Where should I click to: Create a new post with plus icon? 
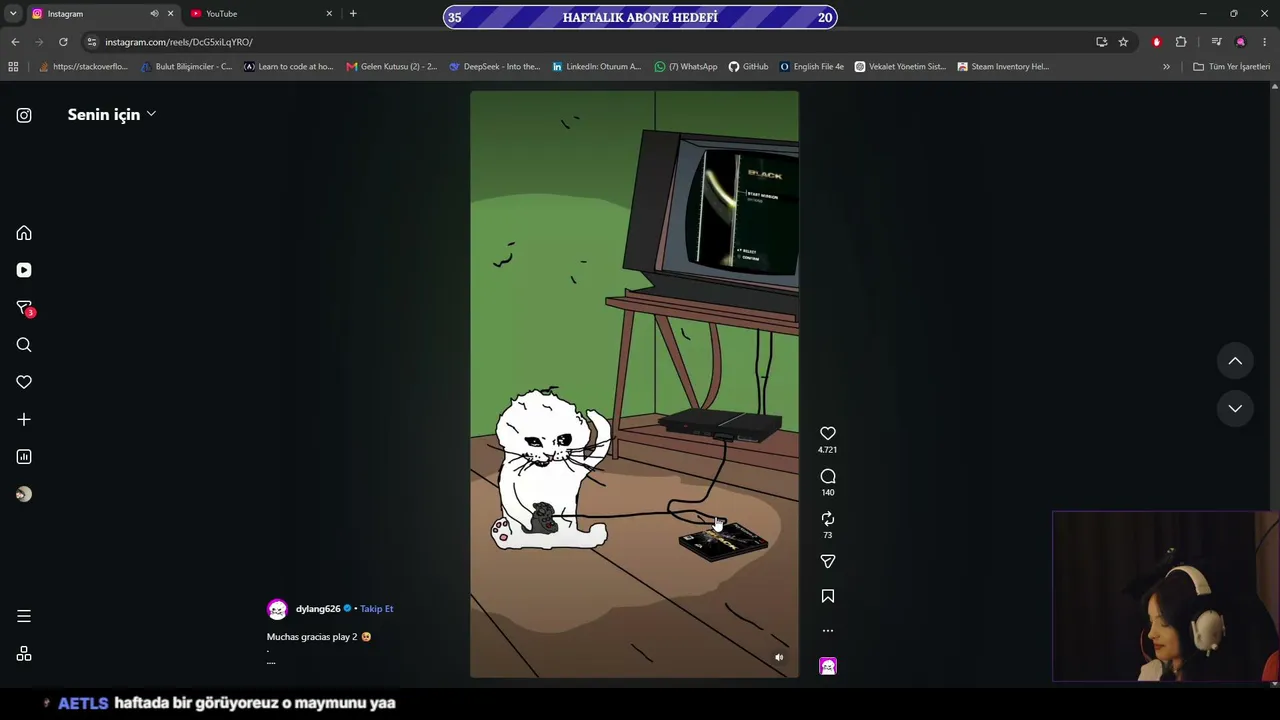(24, 420)
